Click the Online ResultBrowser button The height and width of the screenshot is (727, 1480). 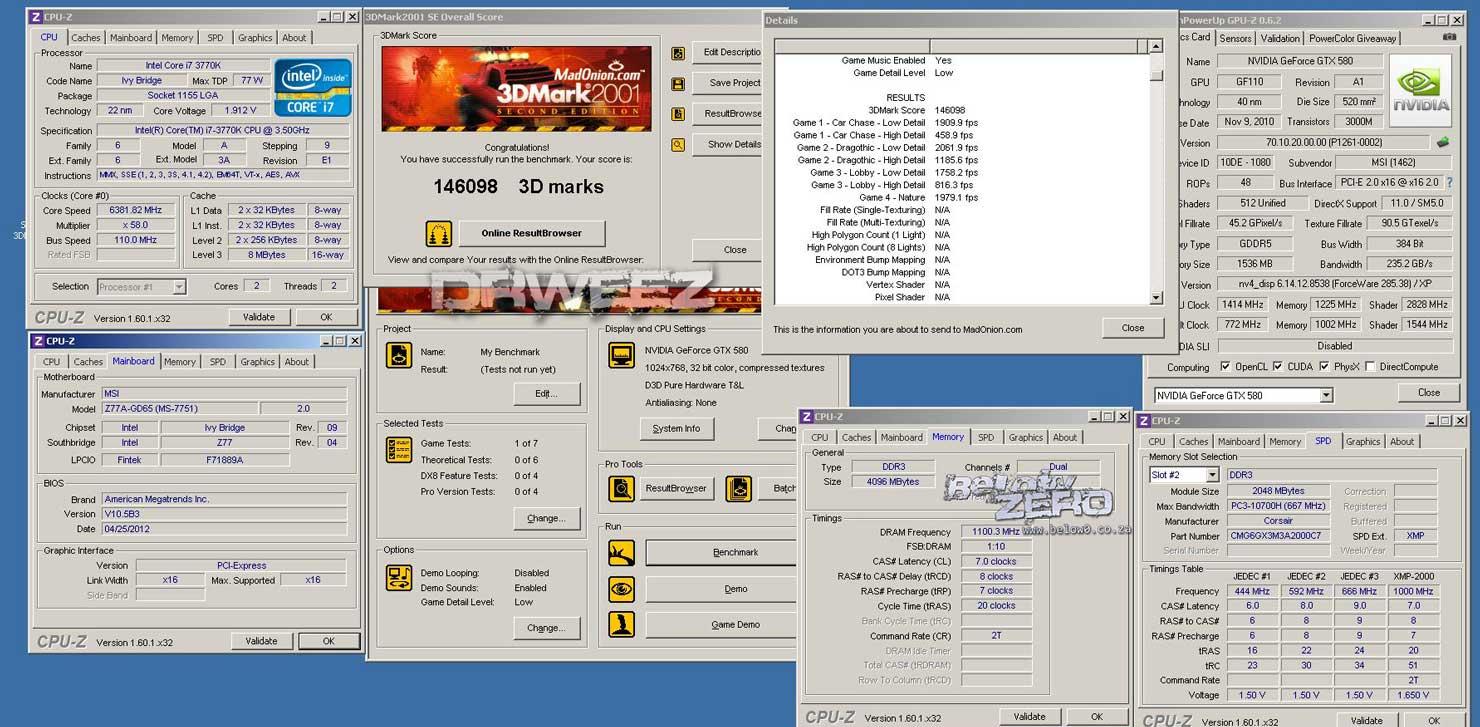[x=532, y=233]
